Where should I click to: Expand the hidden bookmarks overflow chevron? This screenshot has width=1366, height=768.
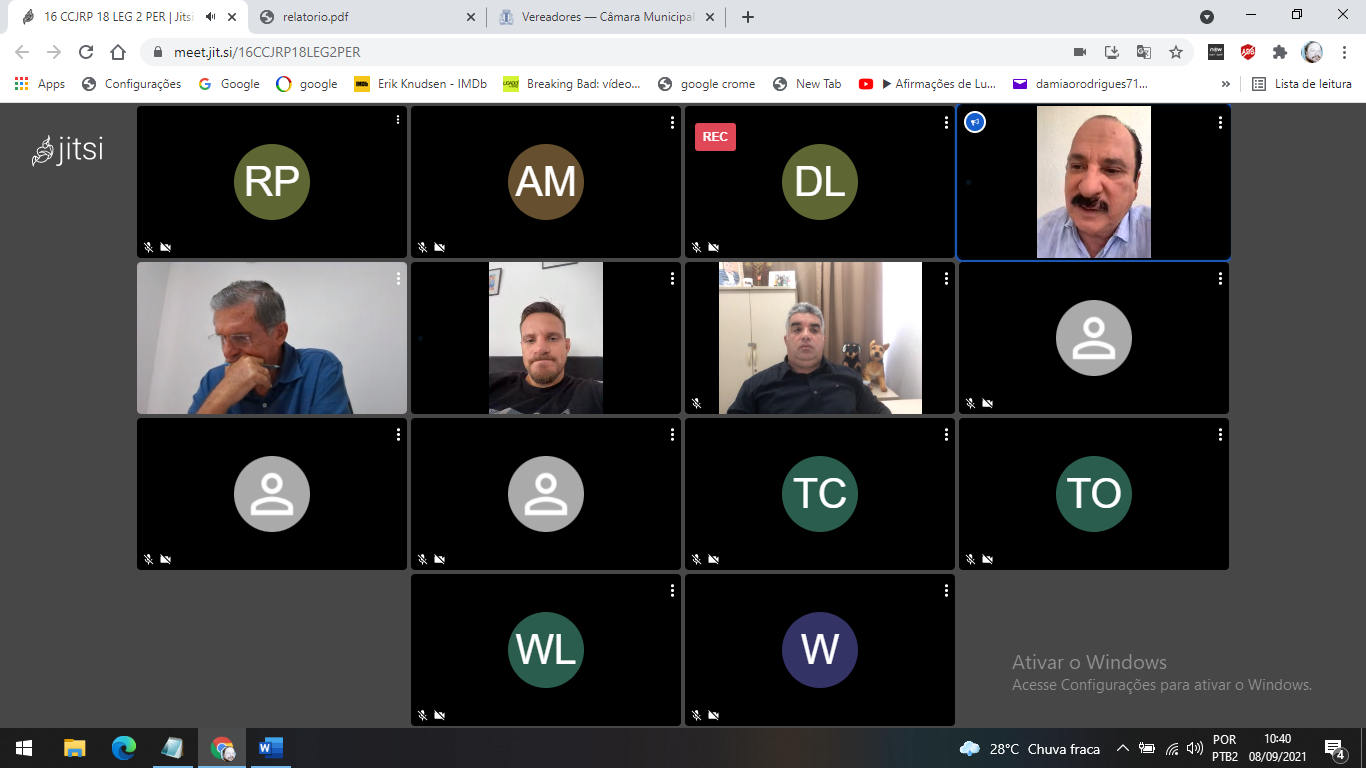point(1226,84)
